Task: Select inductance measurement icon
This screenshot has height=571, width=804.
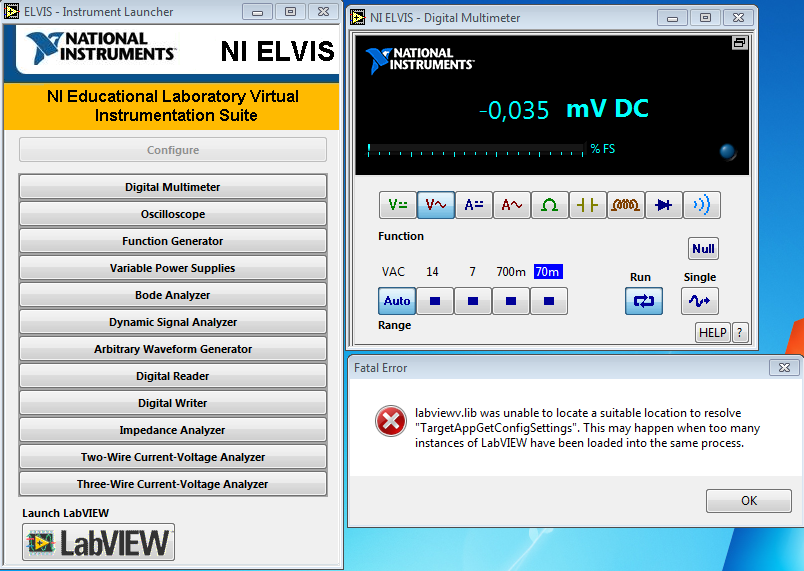Action: [625, 205]
